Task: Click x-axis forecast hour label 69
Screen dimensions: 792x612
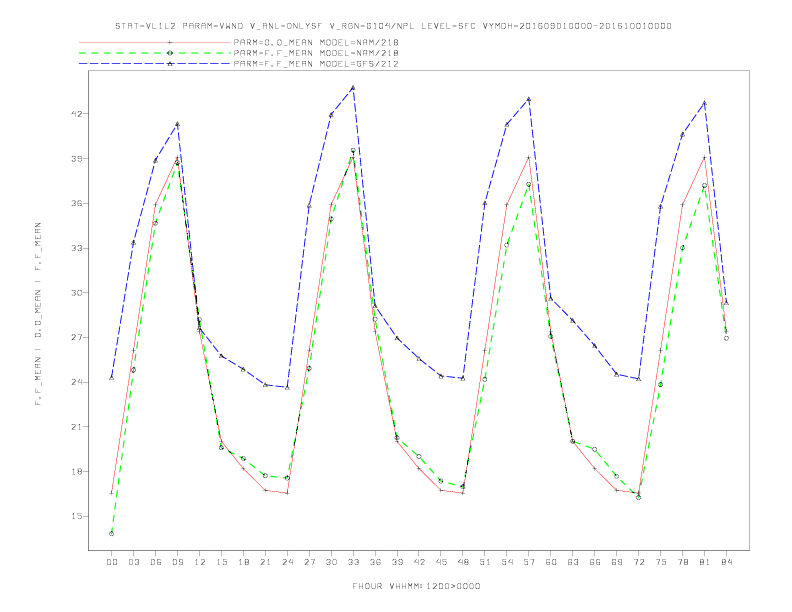Action: [x=617, y=562]
